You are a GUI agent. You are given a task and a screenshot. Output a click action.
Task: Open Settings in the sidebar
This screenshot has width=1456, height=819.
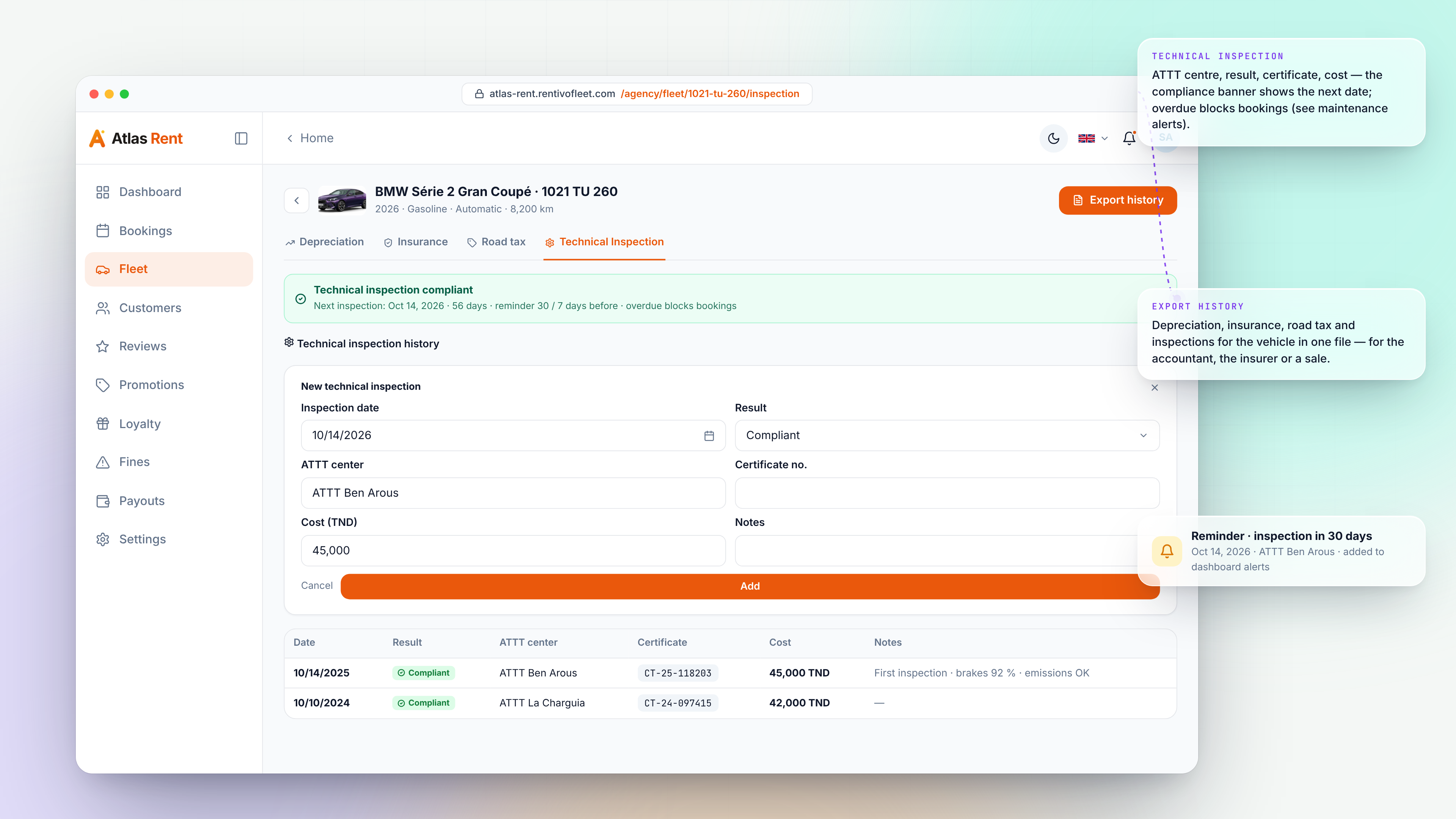coord(168,539)
